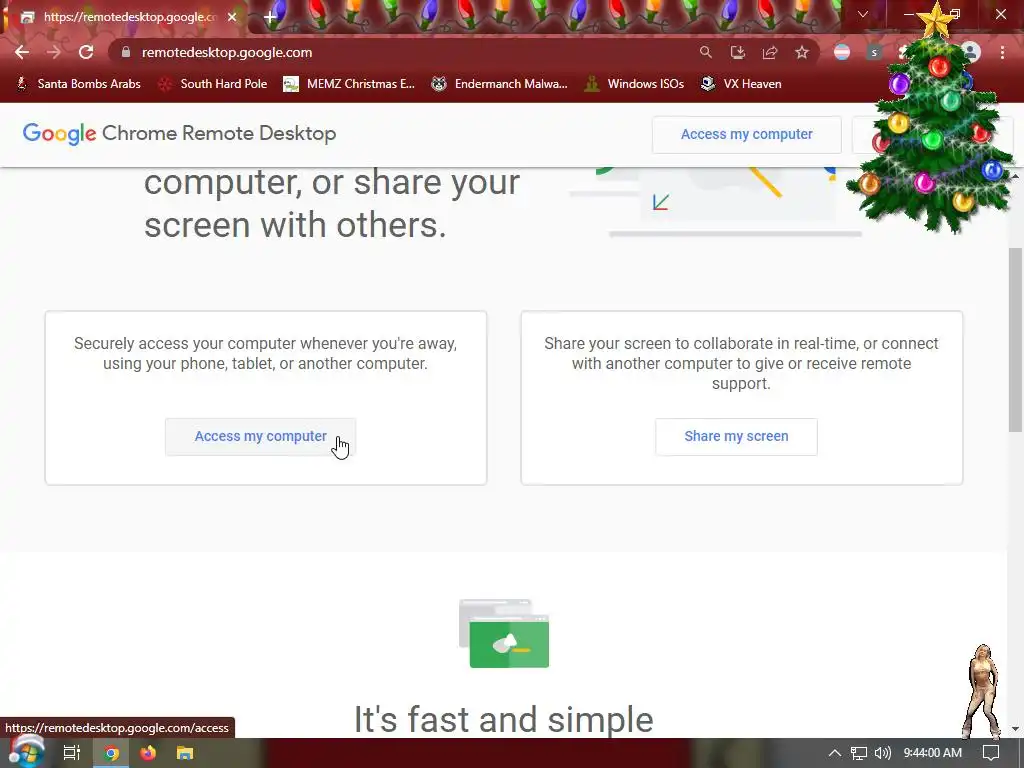Viewport: 1024px width, 768px height.
Task: Click the 'Share my screen' button
Action: (736, 436)
